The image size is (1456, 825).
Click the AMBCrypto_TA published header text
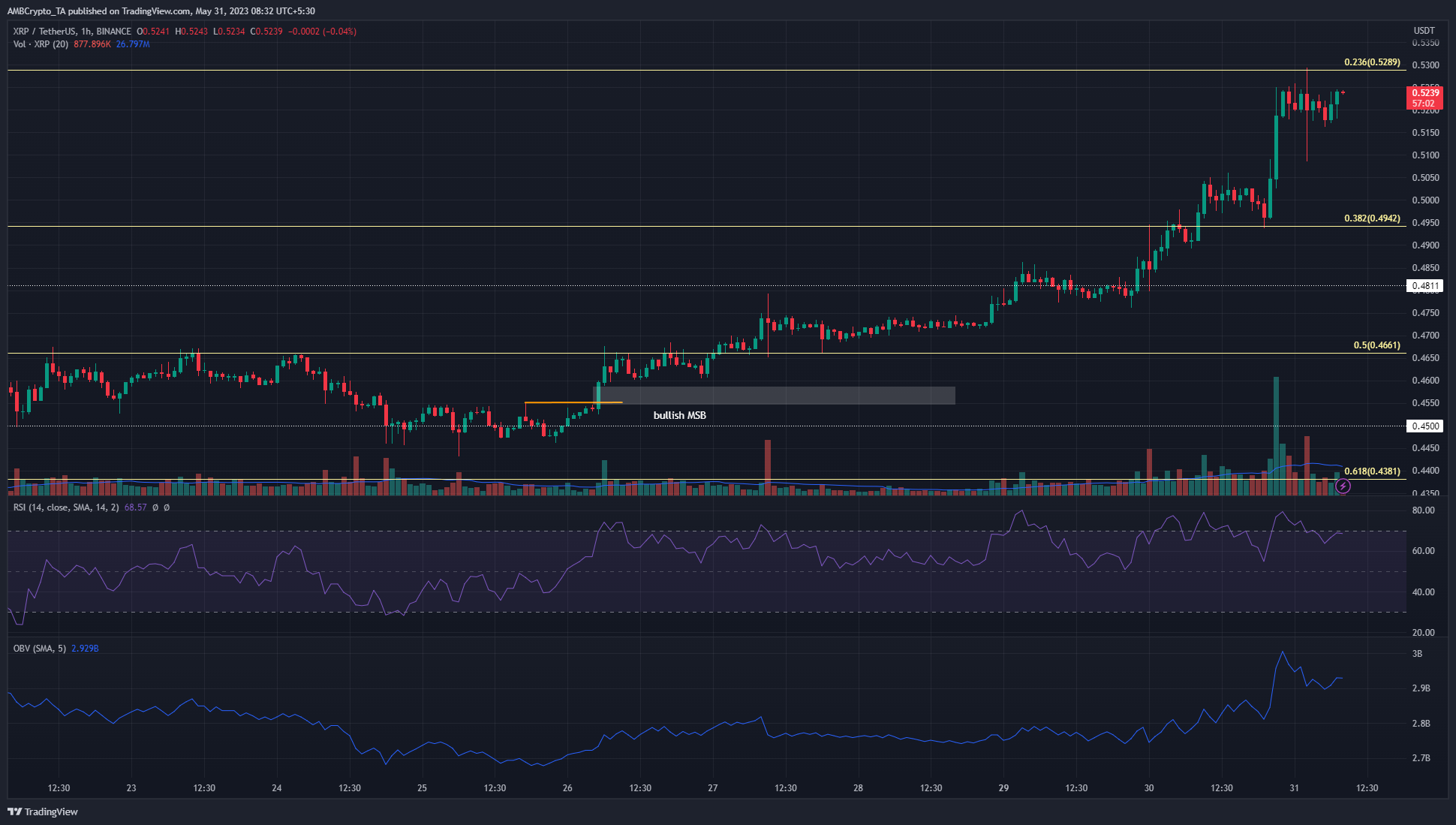161,11
